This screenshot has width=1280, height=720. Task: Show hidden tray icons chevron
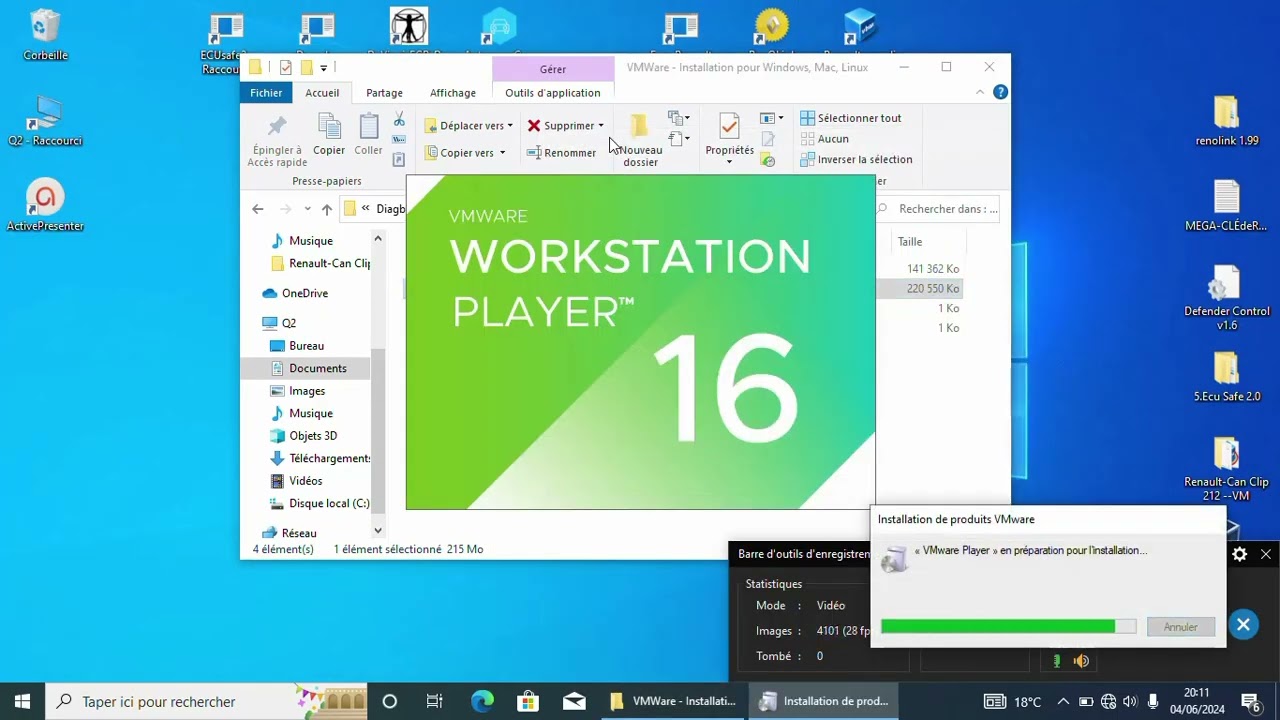coord(1063,701)
